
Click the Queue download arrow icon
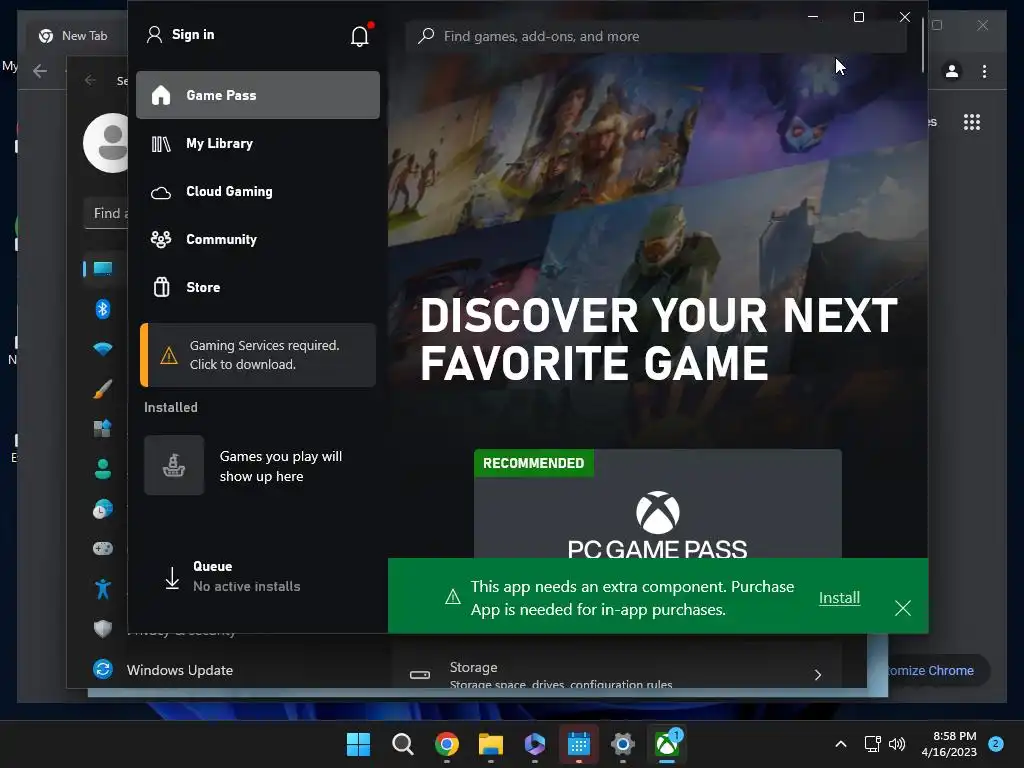coord(172,578)
